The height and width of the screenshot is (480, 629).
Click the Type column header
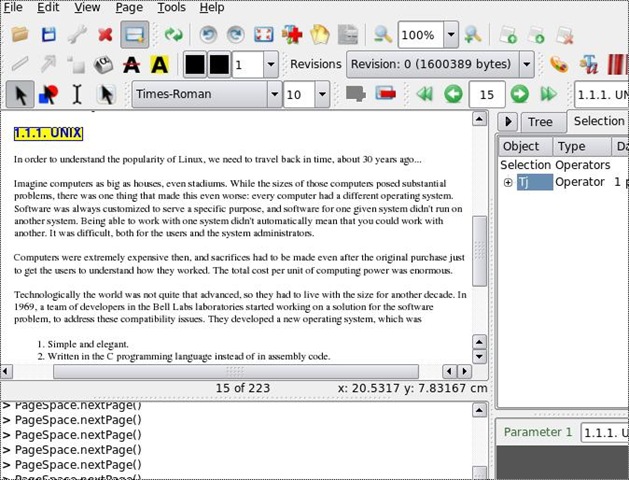pos(582,146)
